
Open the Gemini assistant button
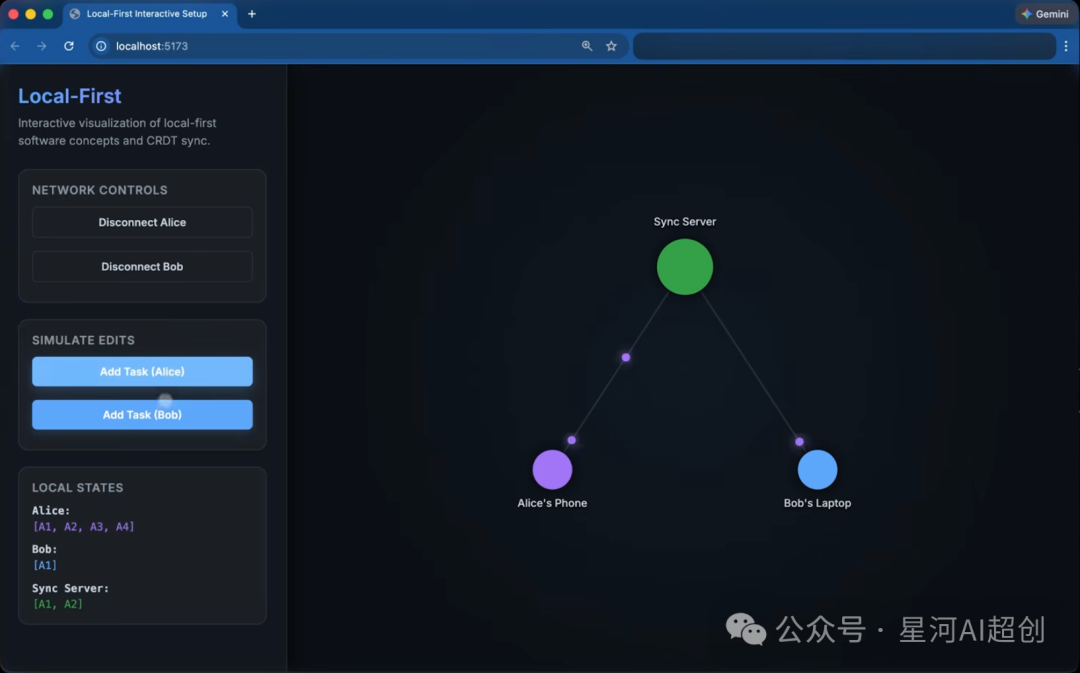click(1045, 14)
